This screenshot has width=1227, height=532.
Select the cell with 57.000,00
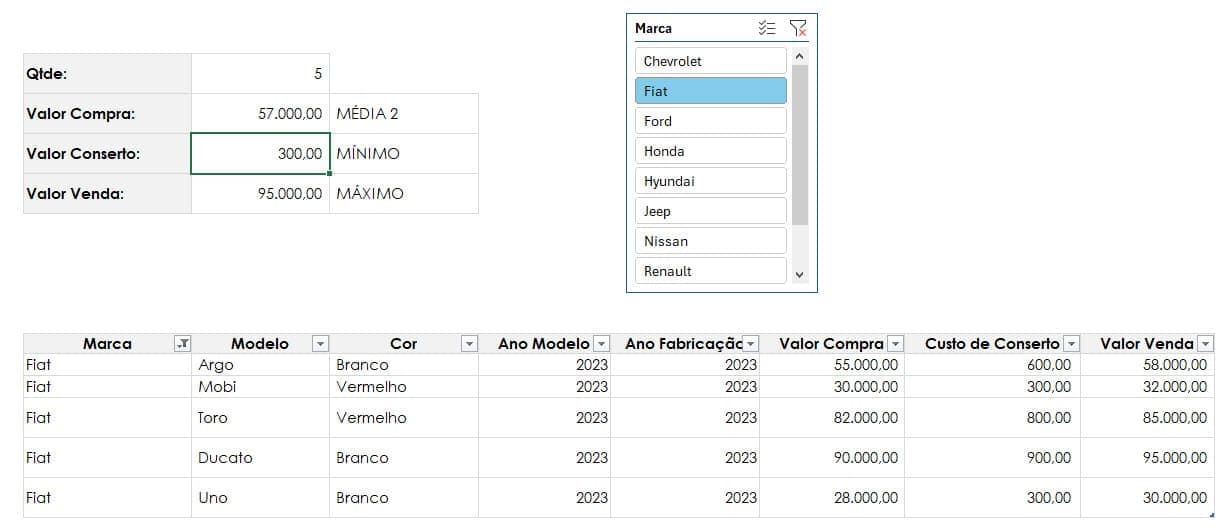[x=260, y=114]
